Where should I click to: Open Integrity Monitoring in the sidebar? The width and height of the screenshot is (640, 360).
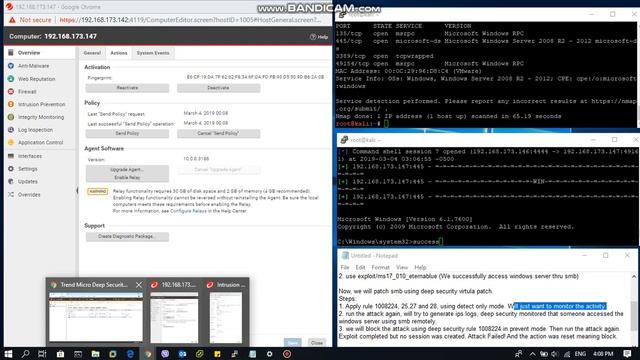point(40,117)
